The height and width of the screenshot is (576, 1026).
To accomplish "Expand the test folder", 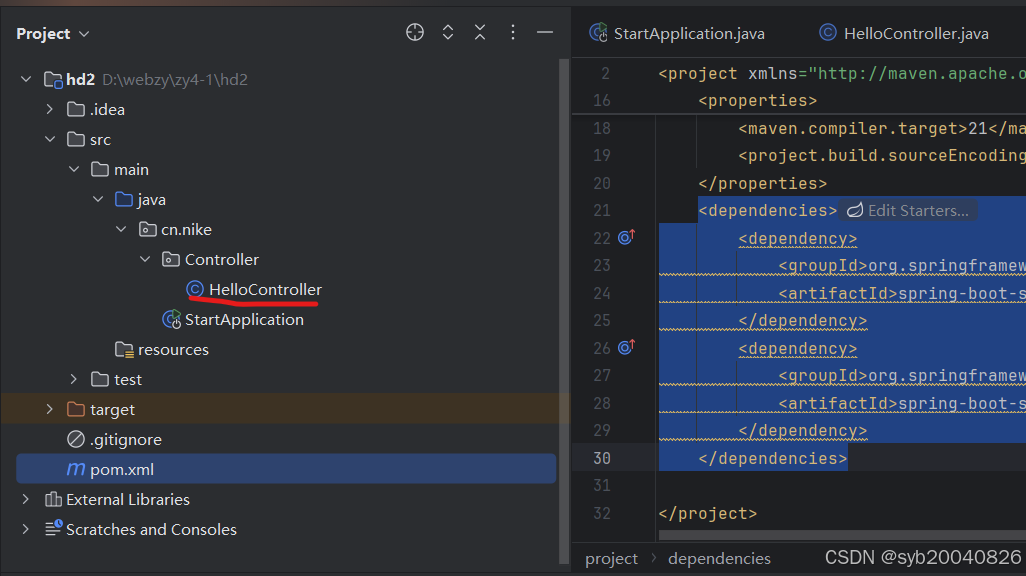I will [x=74, y=379].
